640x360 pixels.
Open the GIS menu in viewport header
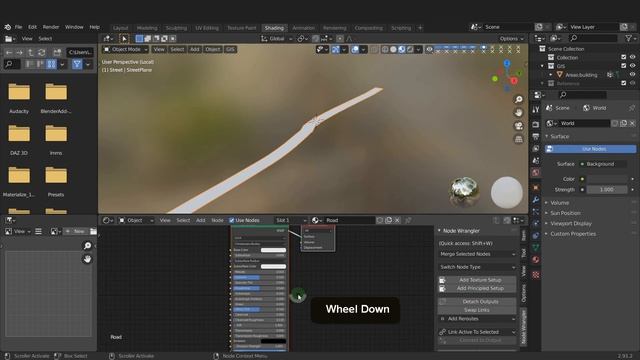click(230, 49)
